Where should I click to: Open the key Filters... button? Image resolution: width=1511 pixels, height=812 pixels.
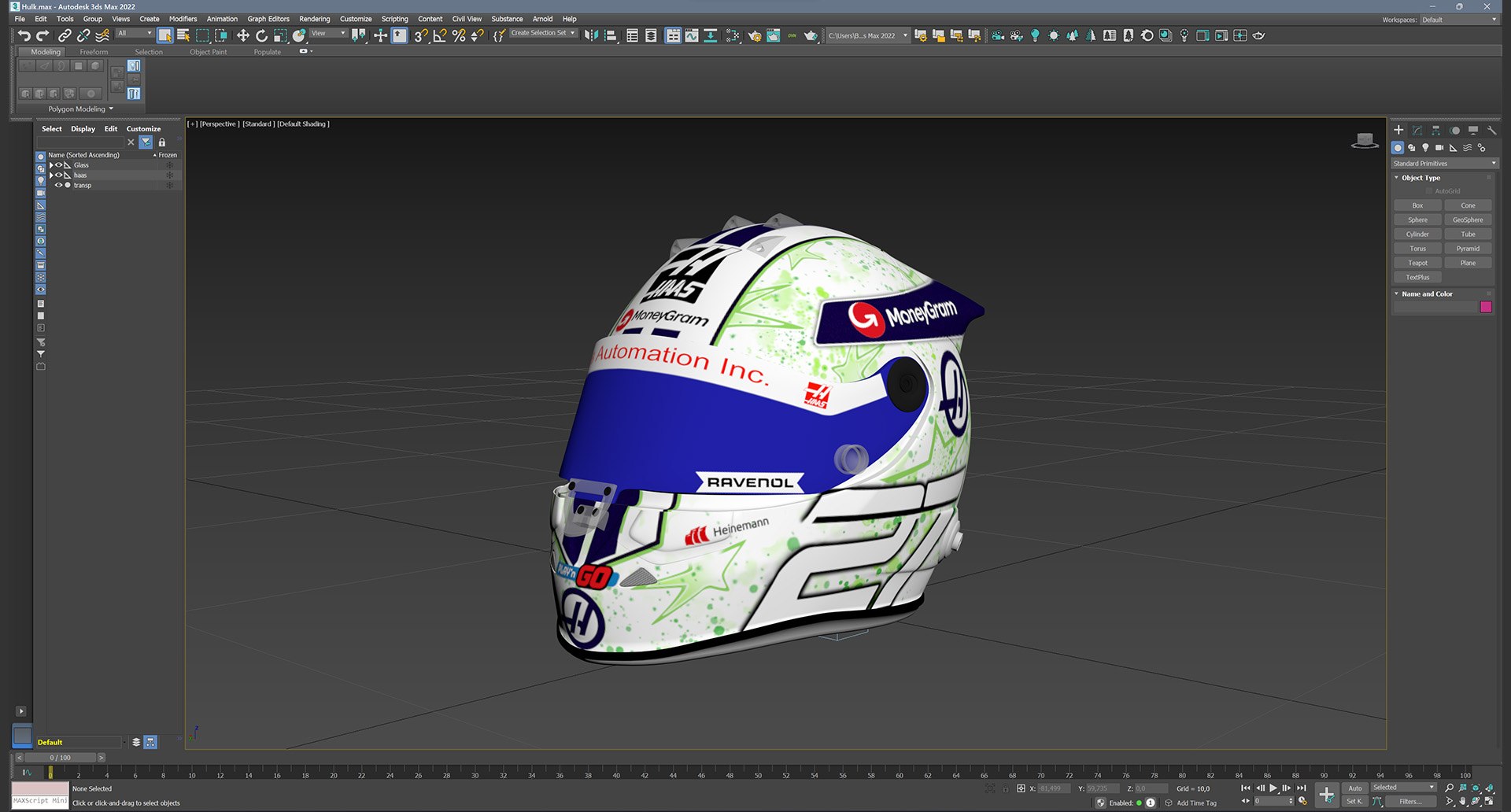pos(1410,801)
